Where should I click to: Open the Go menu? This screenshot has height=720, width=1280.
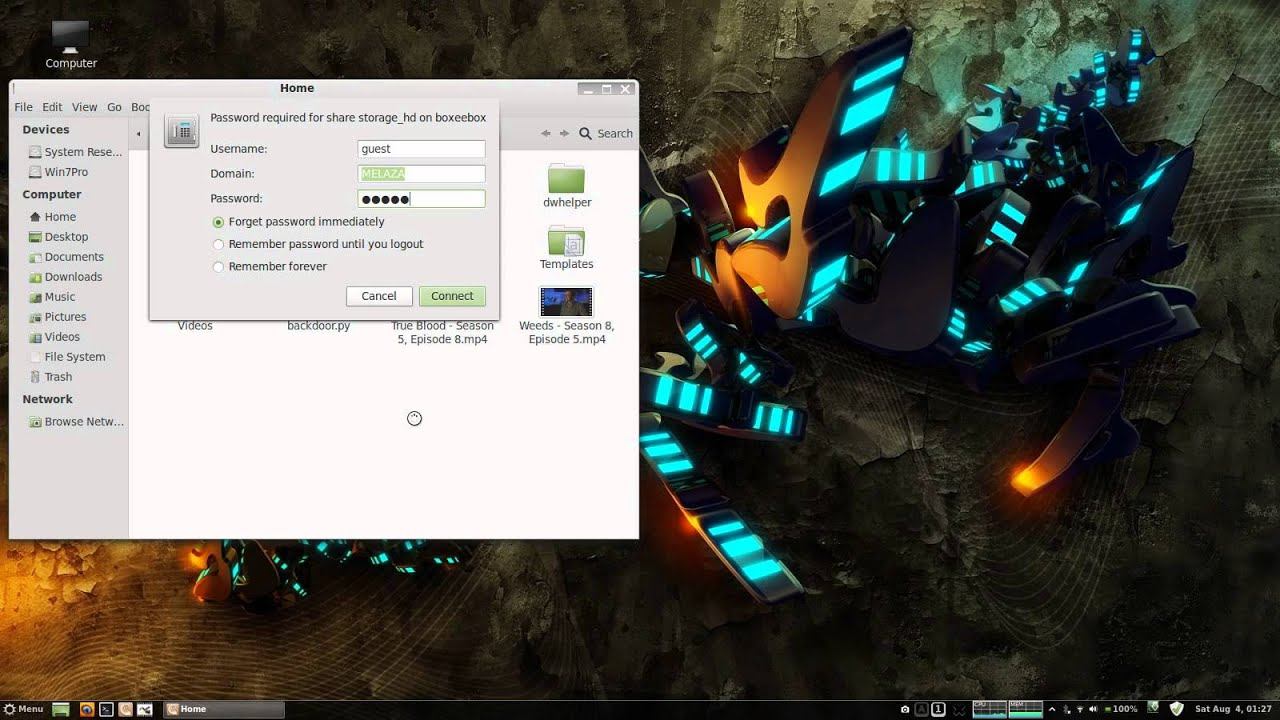tap(114, 107)
